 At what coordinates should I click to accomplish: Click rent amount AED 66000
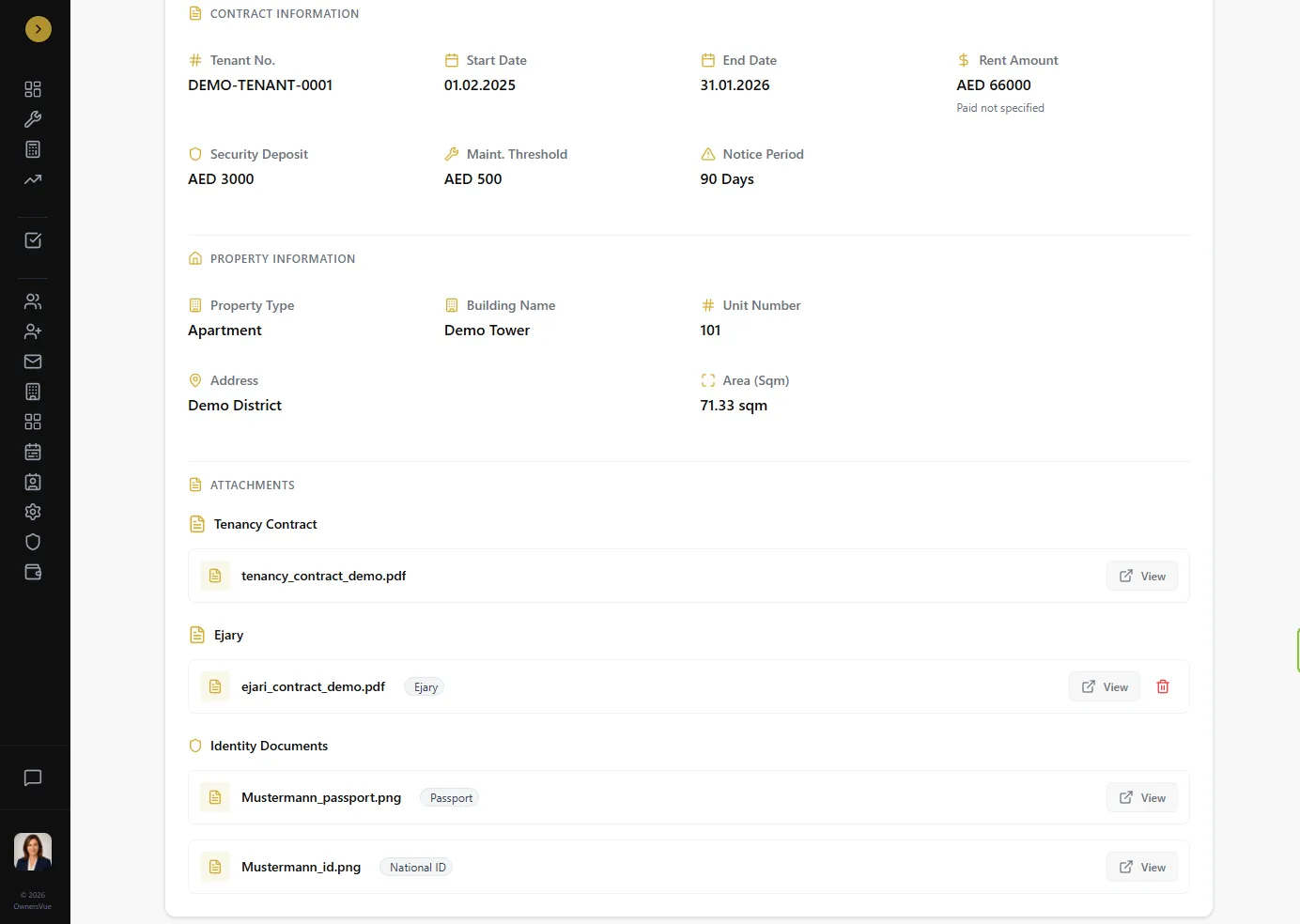tap(994, 85)
